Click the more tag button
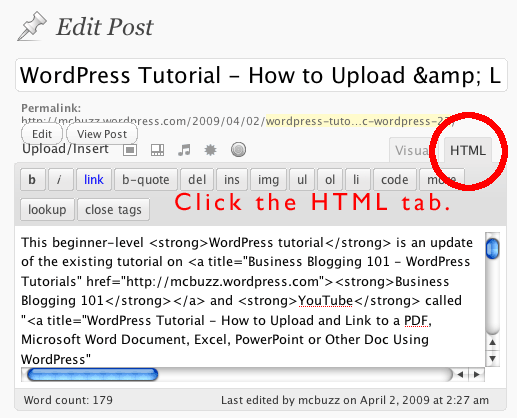Viewport: 517px width, 418px height. point(442,180)
